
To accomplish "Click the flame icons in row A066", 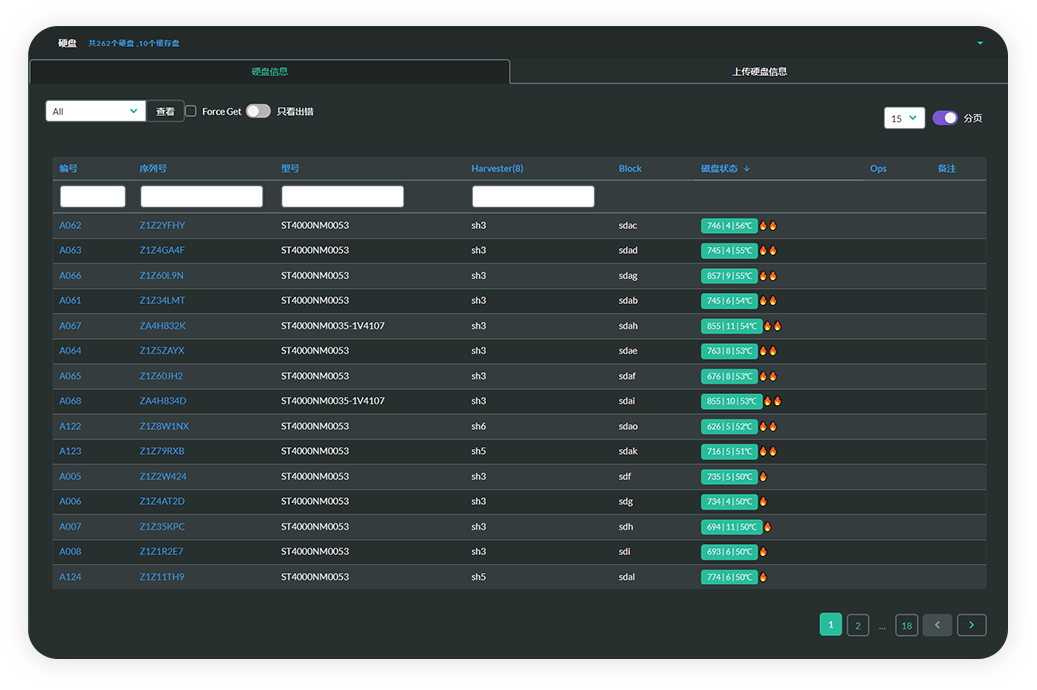I will click(768, 276).
